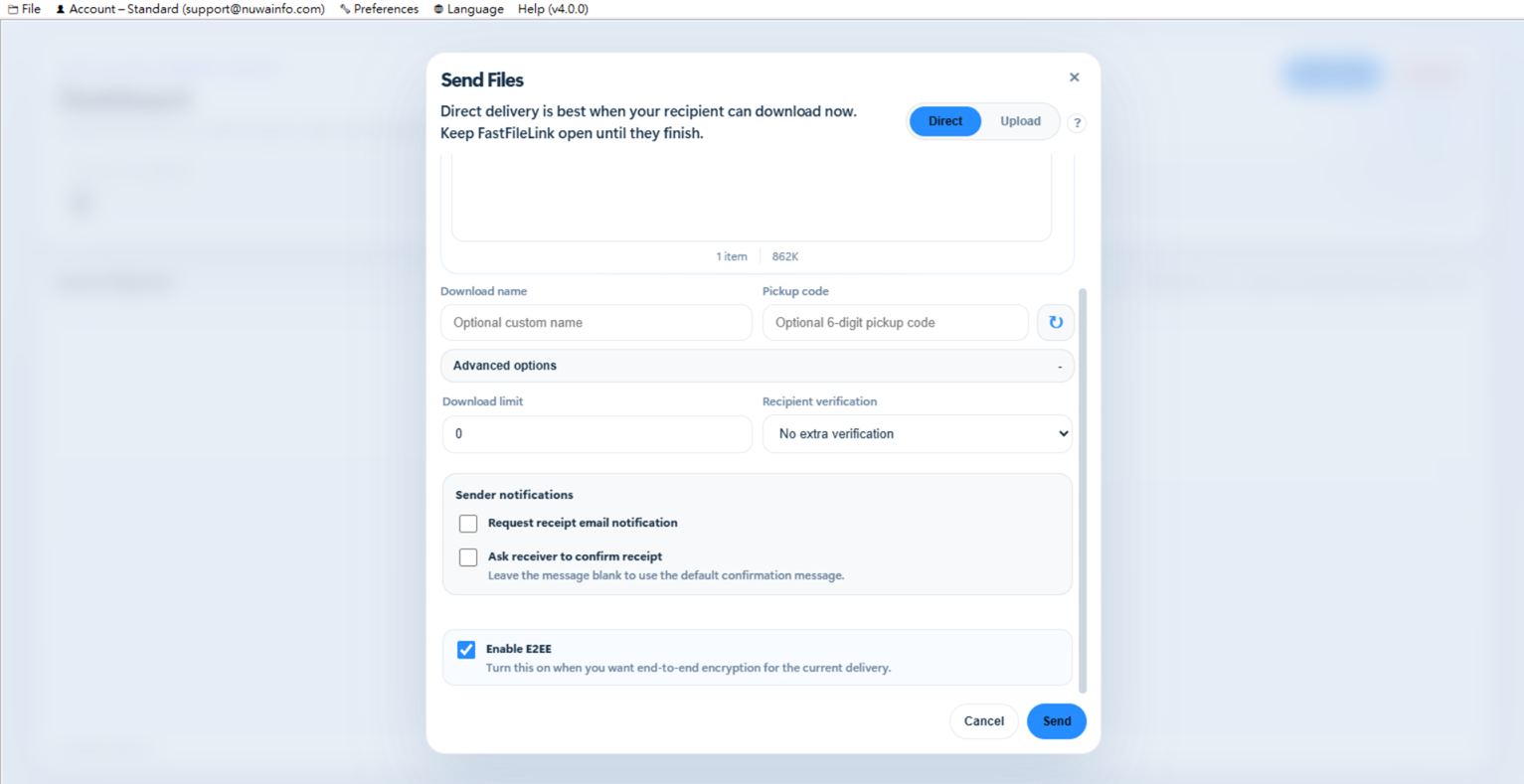The image size is (1524, 784).
Task: Click the Cancel button
Action: click(983, 721)
